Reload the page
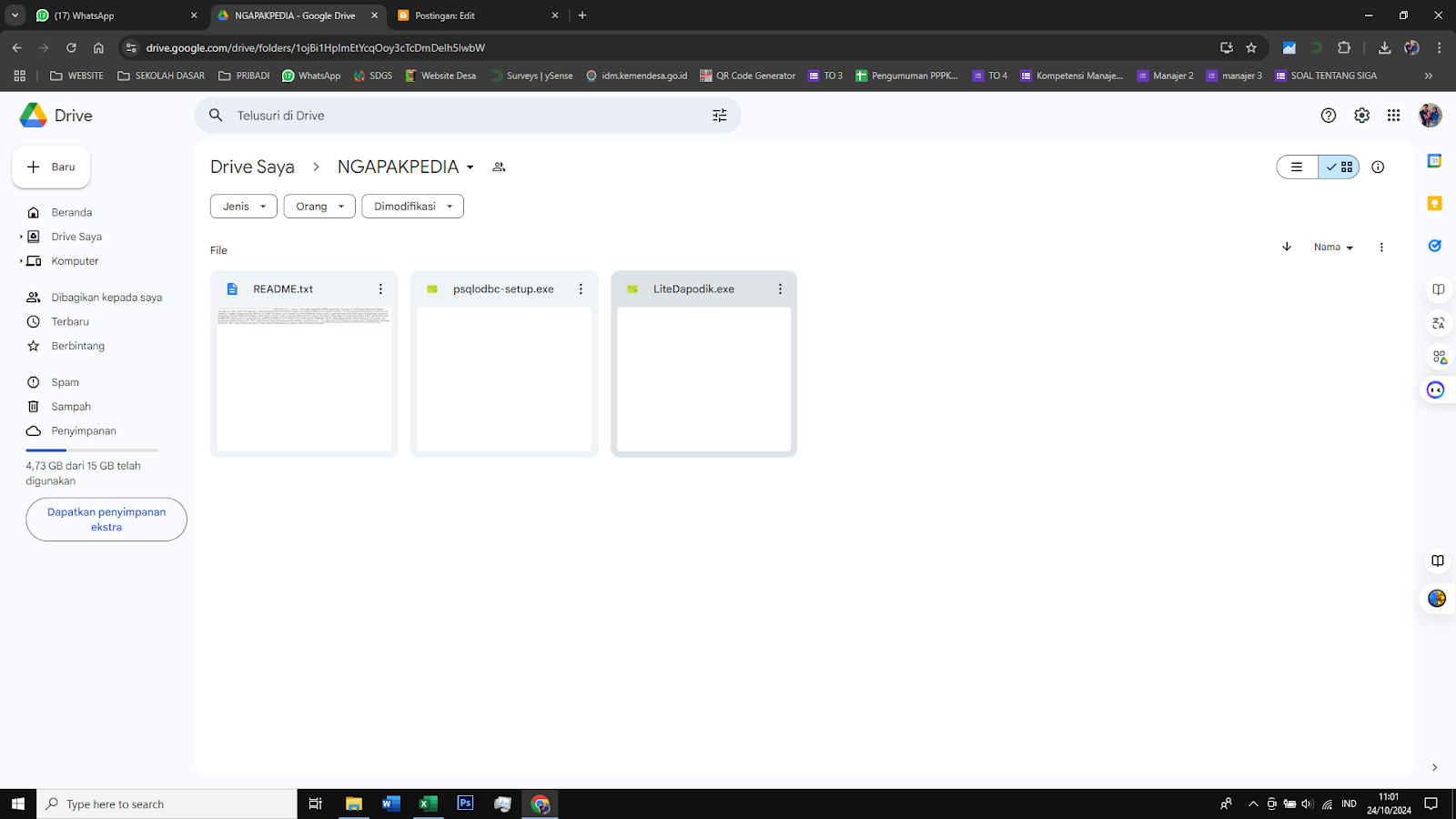The image size is (1456, 819). pyautogui.click(x=71, y=48)
